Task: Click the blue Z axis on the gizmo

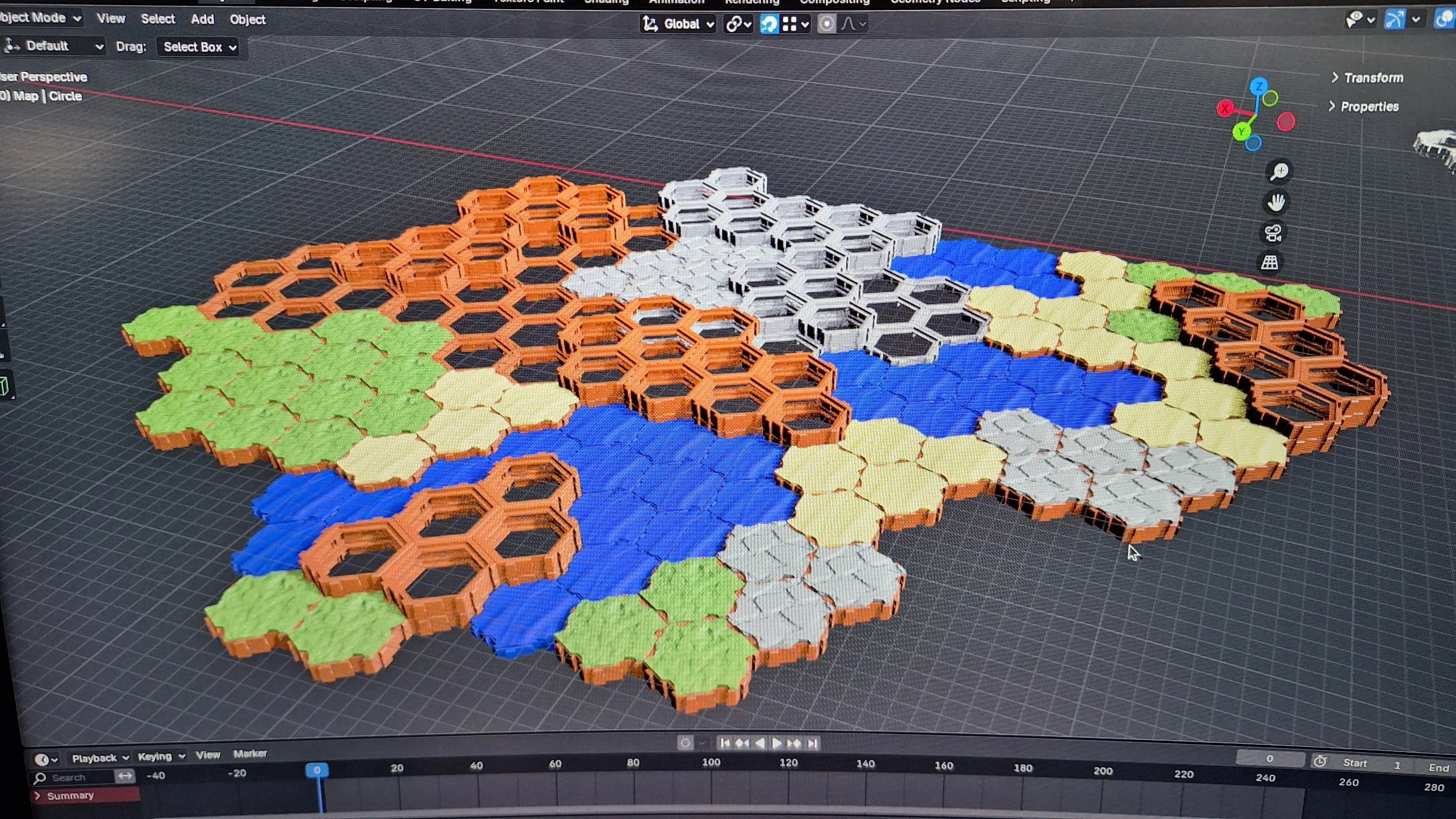Action: click(x=1259, y=86)
